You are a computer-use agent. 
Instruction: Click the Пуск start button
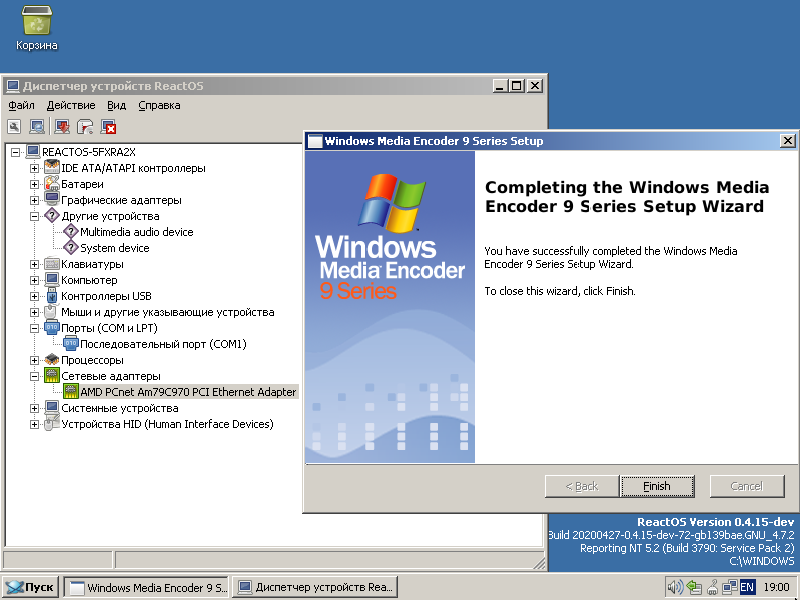[30, 587]
